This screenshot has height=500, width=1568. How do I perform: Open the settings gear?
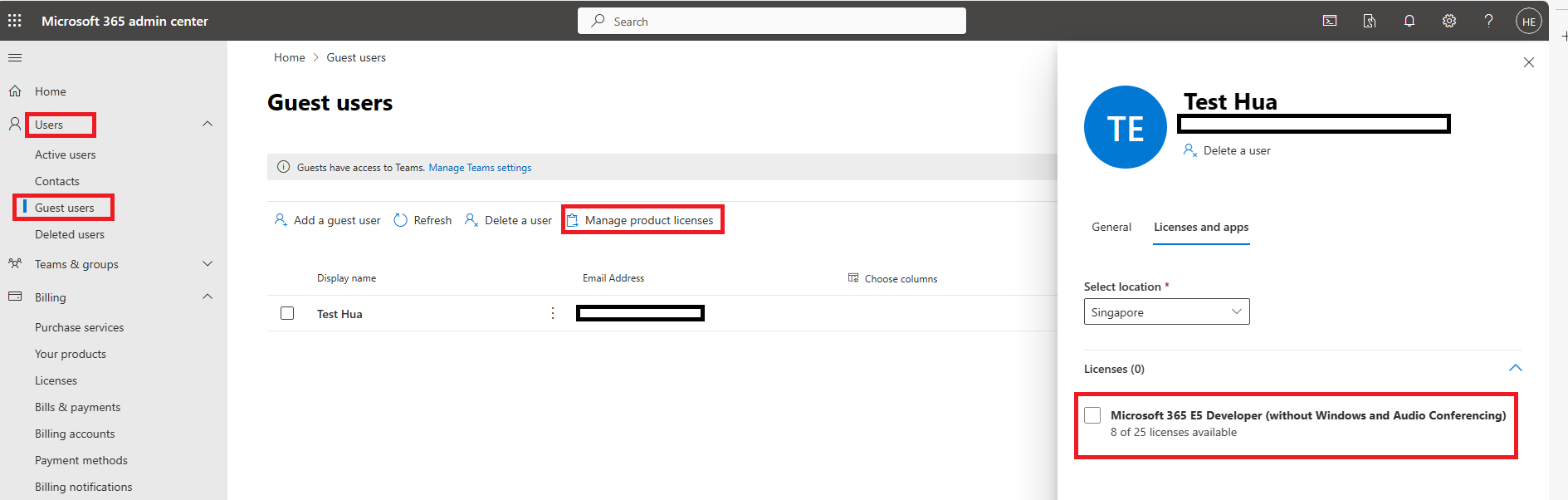(x=1449, y=21)
